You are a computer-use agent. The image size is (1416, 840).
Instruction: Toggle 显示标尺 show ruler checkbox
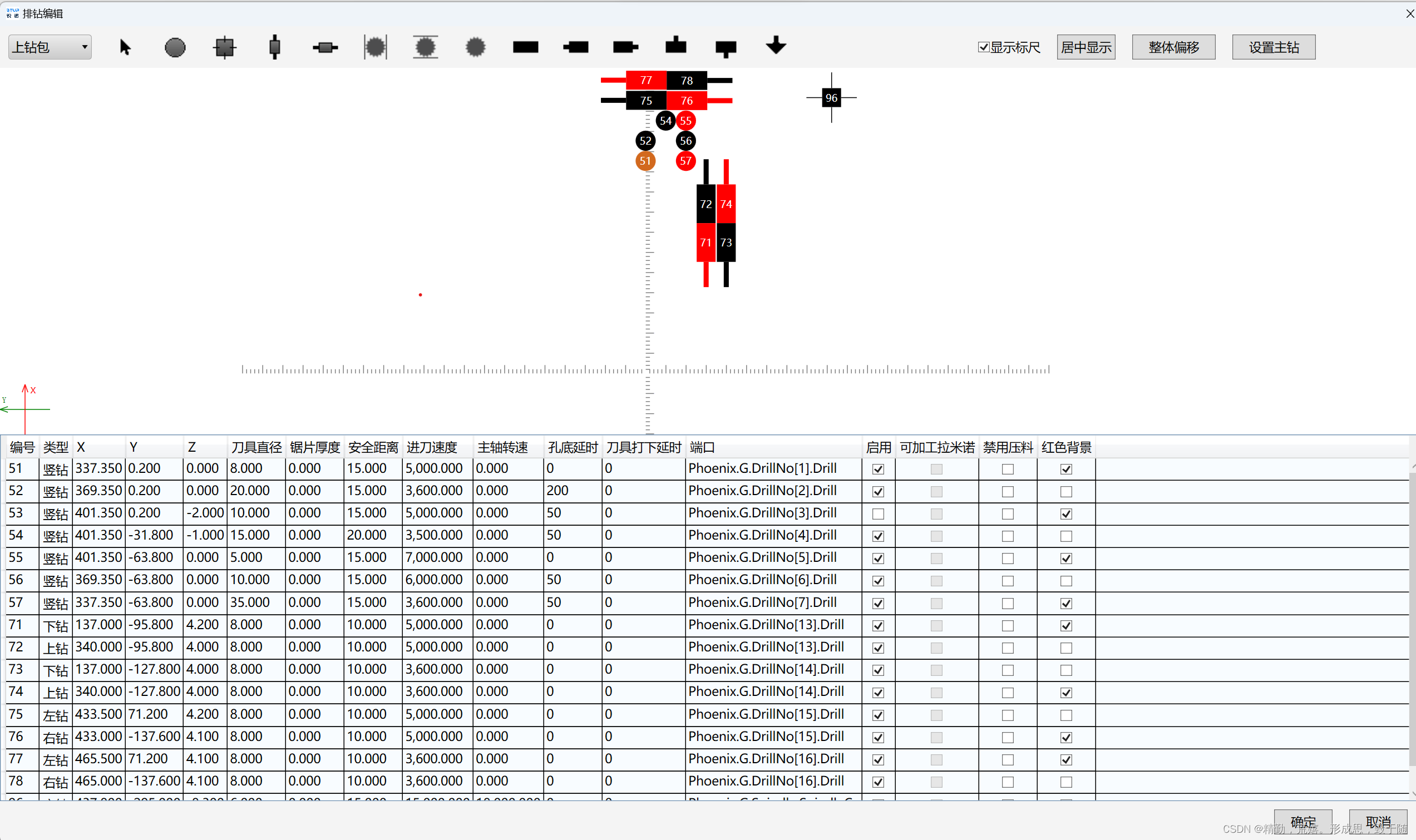pyautogui.click(x=984, y=47)
